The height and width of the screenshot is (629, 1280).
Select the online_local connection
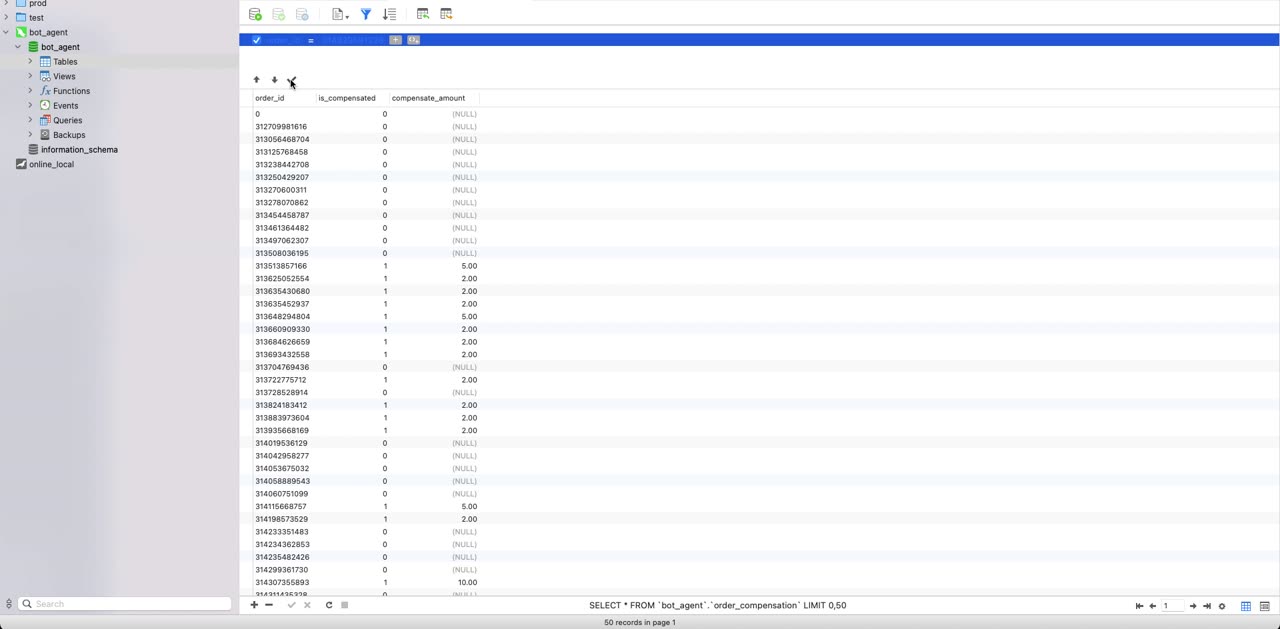[51, 164]
